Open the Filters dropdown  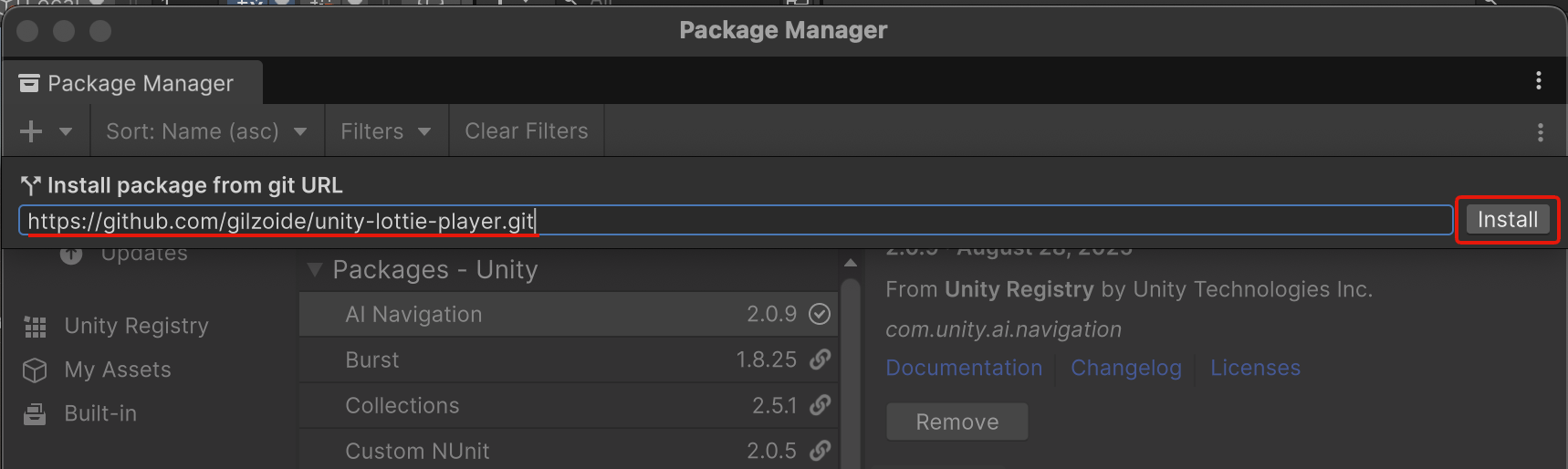click(x=386, y=131)
